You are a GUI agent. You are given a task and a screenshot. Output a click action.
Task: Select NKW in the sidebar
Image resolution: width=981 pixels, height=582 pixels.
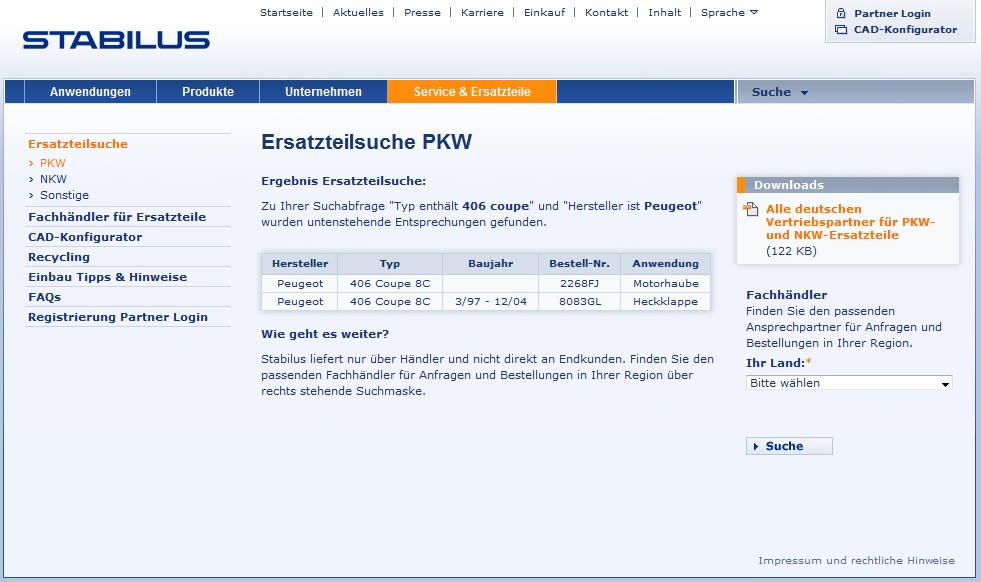(53, 179)
